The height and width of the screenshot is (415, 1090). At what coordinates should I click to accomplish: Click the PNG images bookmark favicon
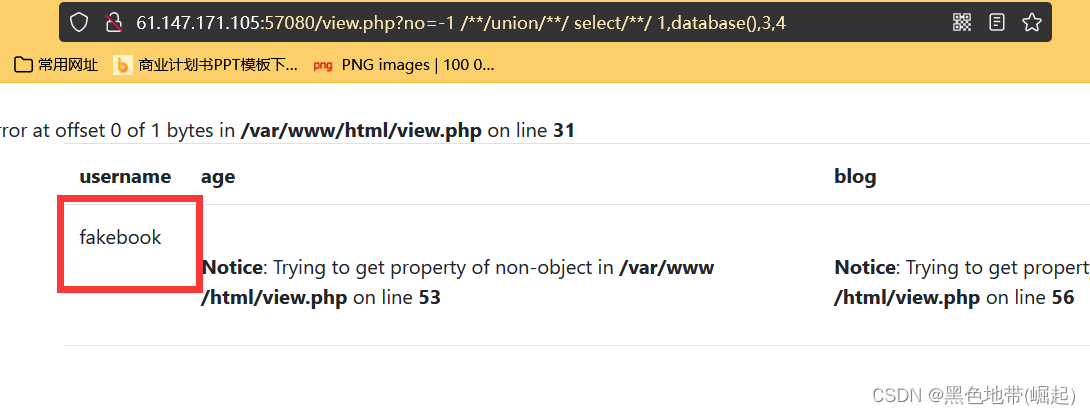pyautogui.click(x=323, y=66)
